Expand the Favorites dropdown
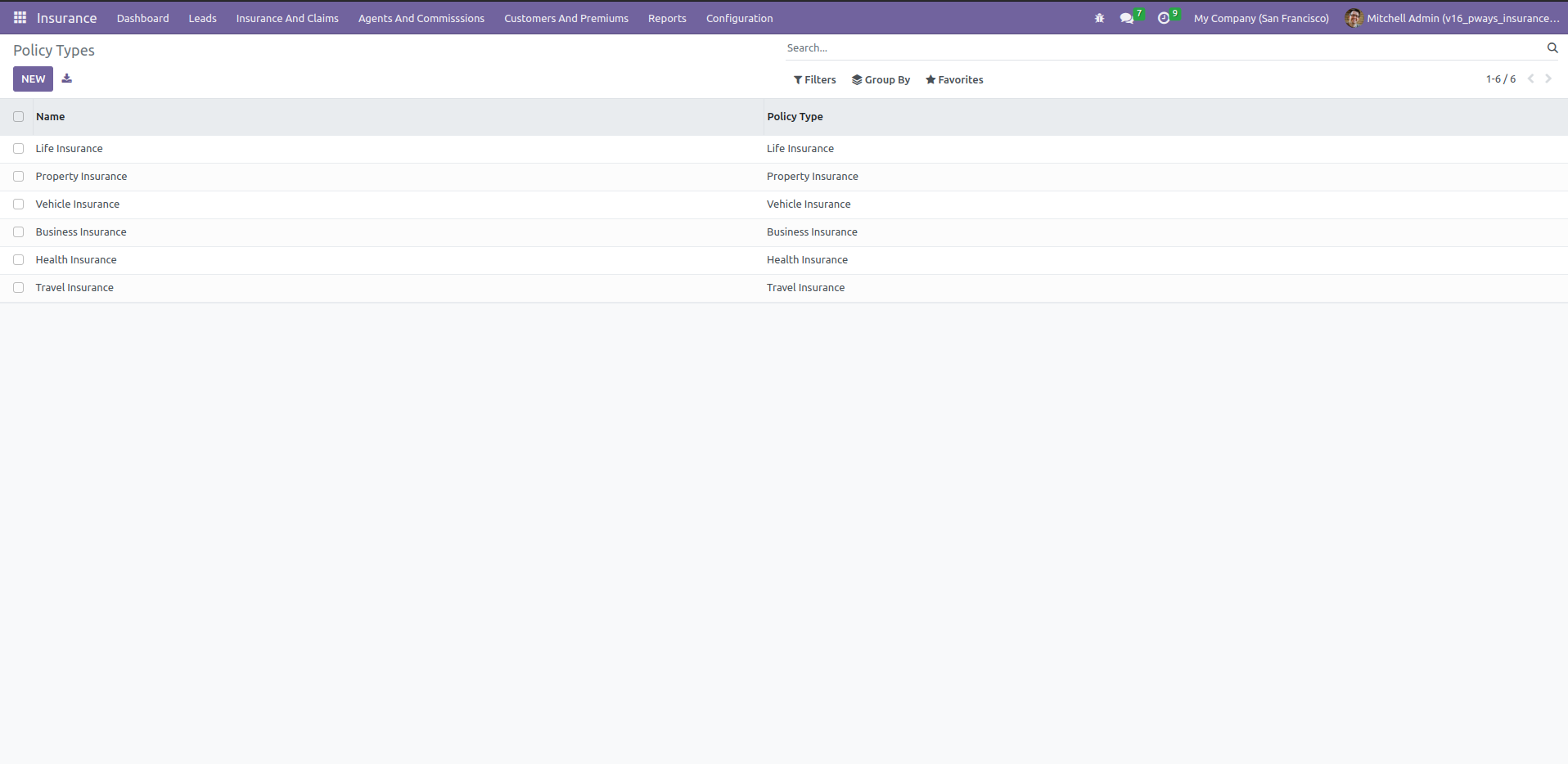Image resolution: width=1568 pixels, height=764 pixels. (954, 80)
